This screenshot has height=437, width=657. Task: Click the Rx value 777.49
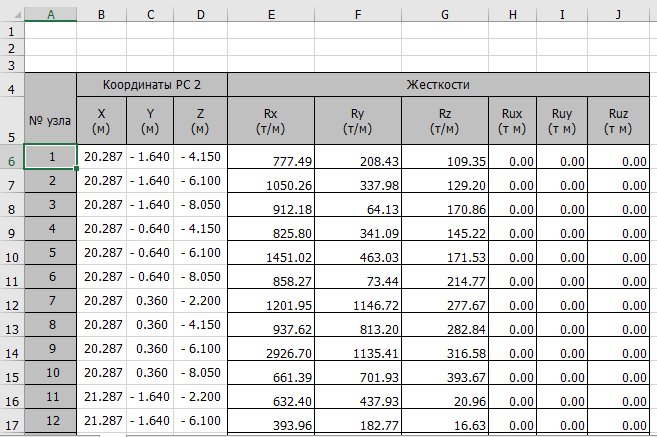[x=271, y=157]
